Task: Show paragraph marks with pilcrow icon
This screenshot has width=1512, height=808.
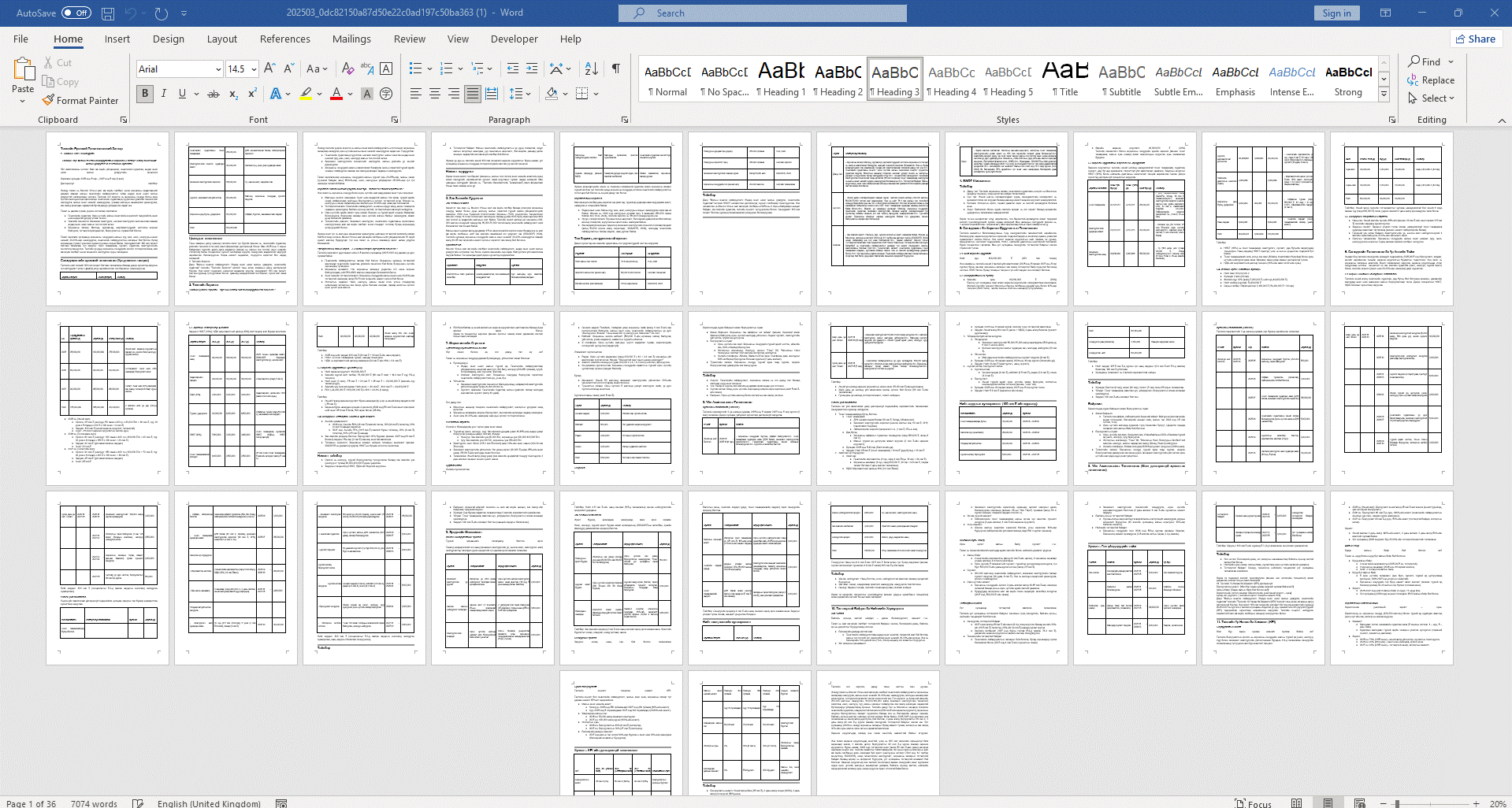Action: click(615, 69)
